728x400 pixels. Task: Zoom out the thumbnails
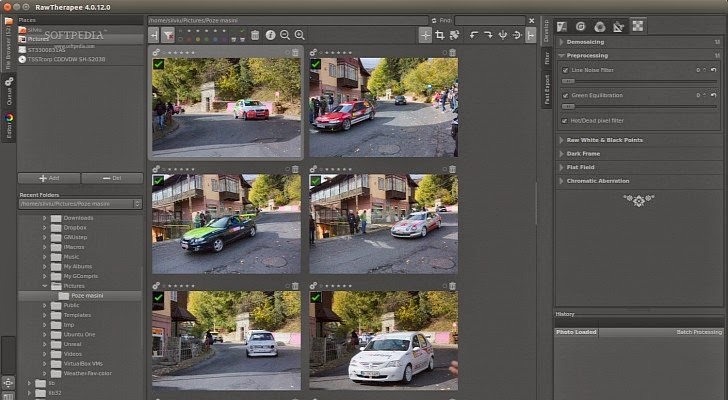(x=285, y=35)
